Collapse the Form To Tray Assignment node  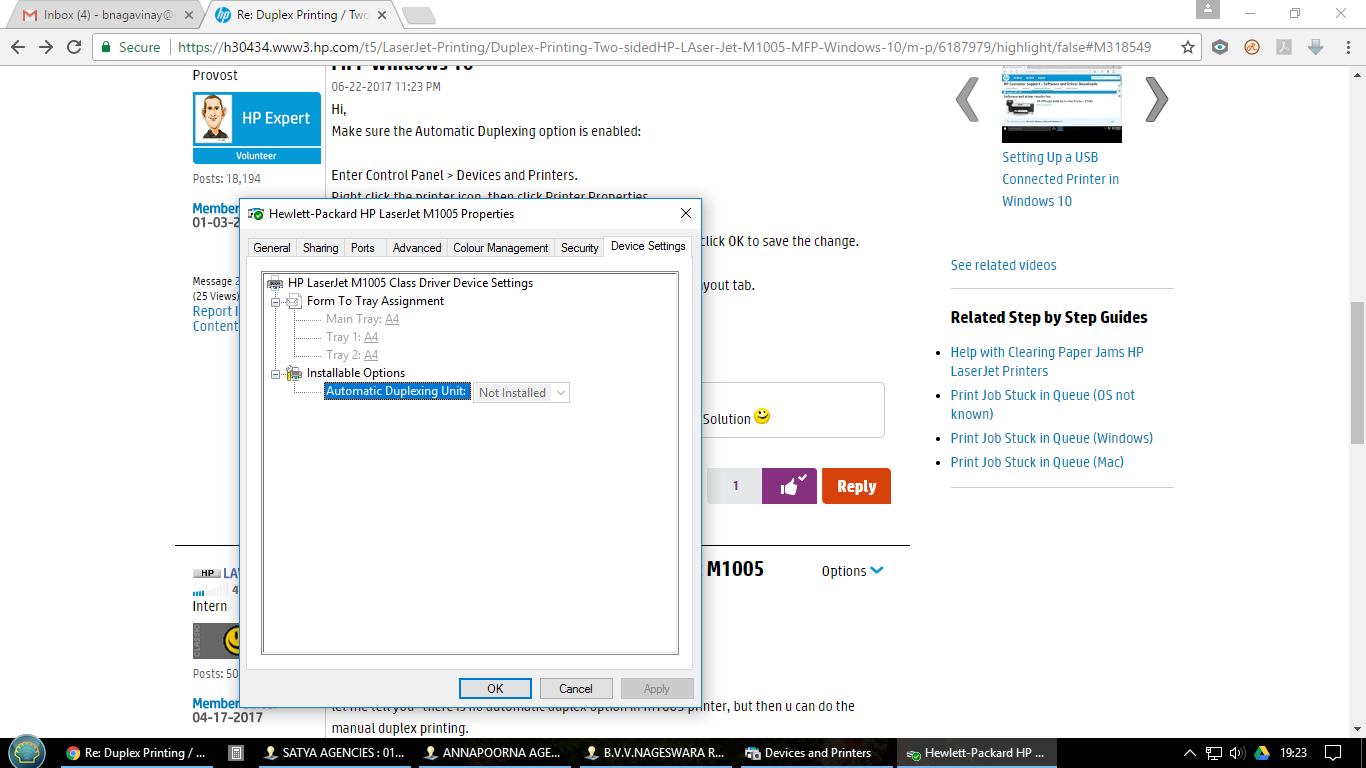pyautogui.click(x=275, y=301)
